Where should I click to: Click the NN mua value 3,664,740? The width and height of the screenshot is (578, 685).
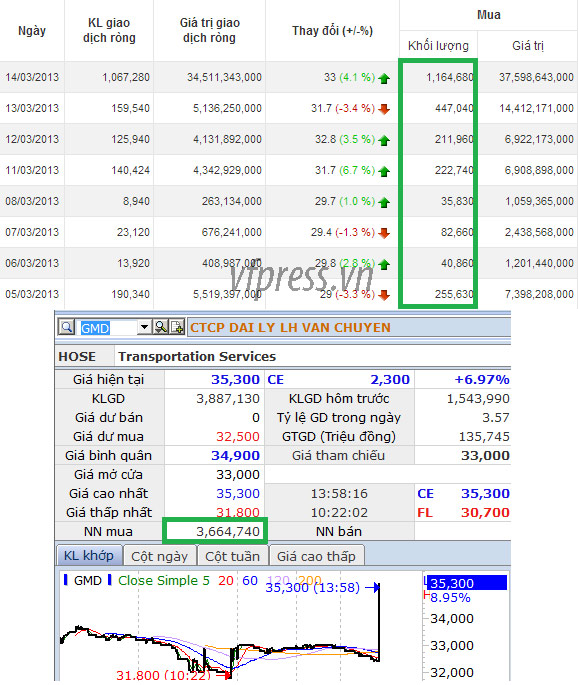(228, 531)
